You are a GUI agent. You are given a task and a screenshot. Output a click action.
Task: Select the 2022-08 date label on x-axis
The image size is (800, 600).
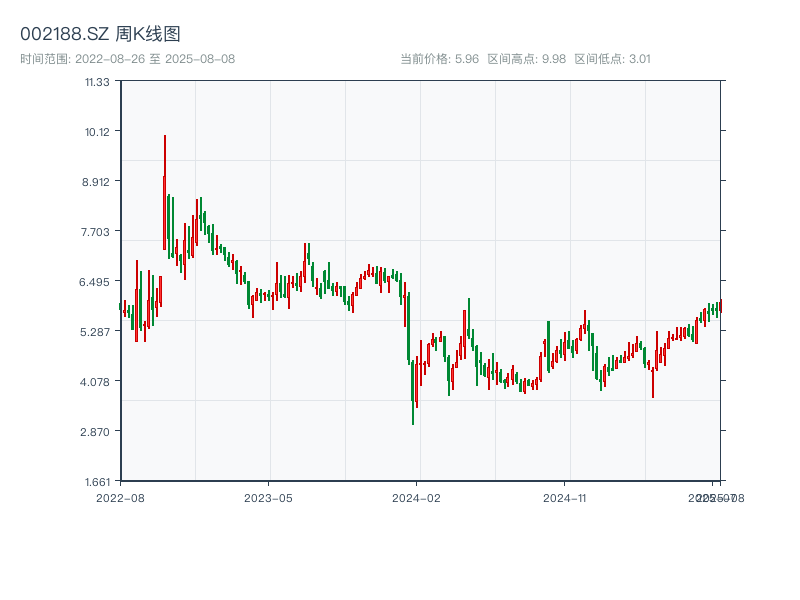coord(120,497)
